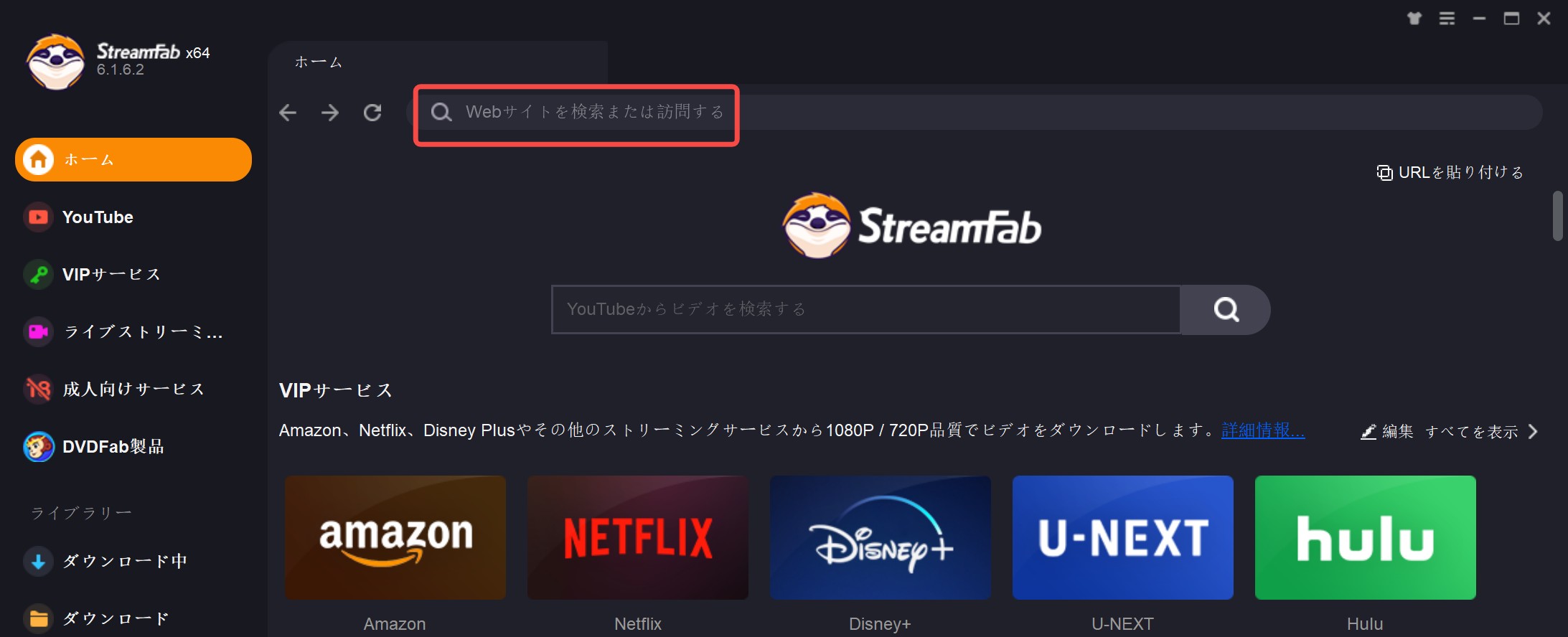This screenshot has height=637, width=1568.
Task: Focus the Webサイトを検索 address bar
Action: [975, 112]
